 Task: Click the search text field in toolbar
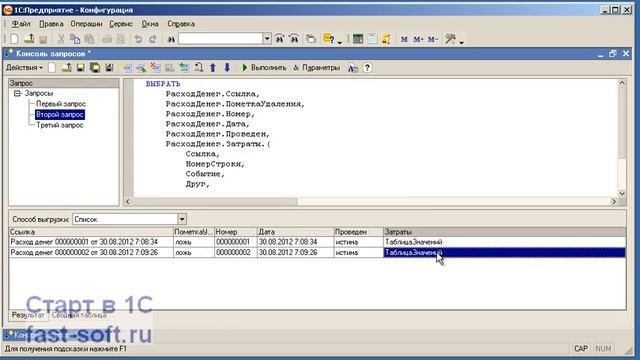coord(220,39)
